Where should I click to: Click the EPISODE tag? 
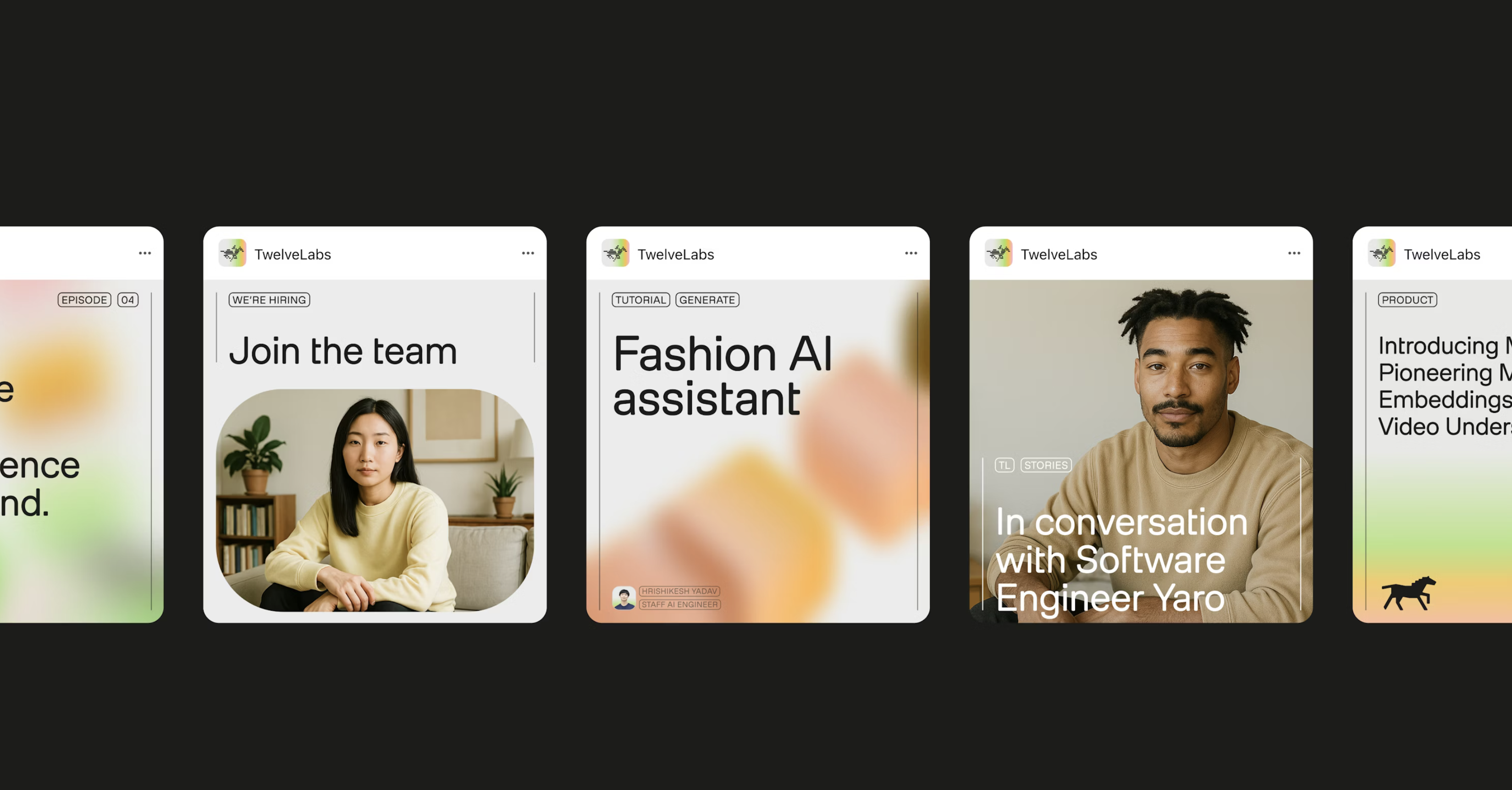tap(84, 300)
